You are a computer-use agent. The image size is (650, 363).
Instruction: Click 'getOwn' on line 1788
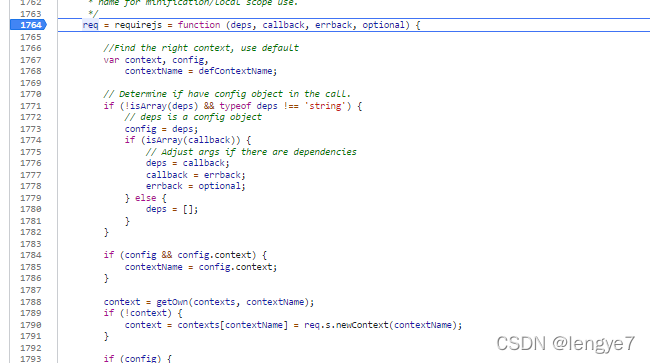tap(172, 302)
